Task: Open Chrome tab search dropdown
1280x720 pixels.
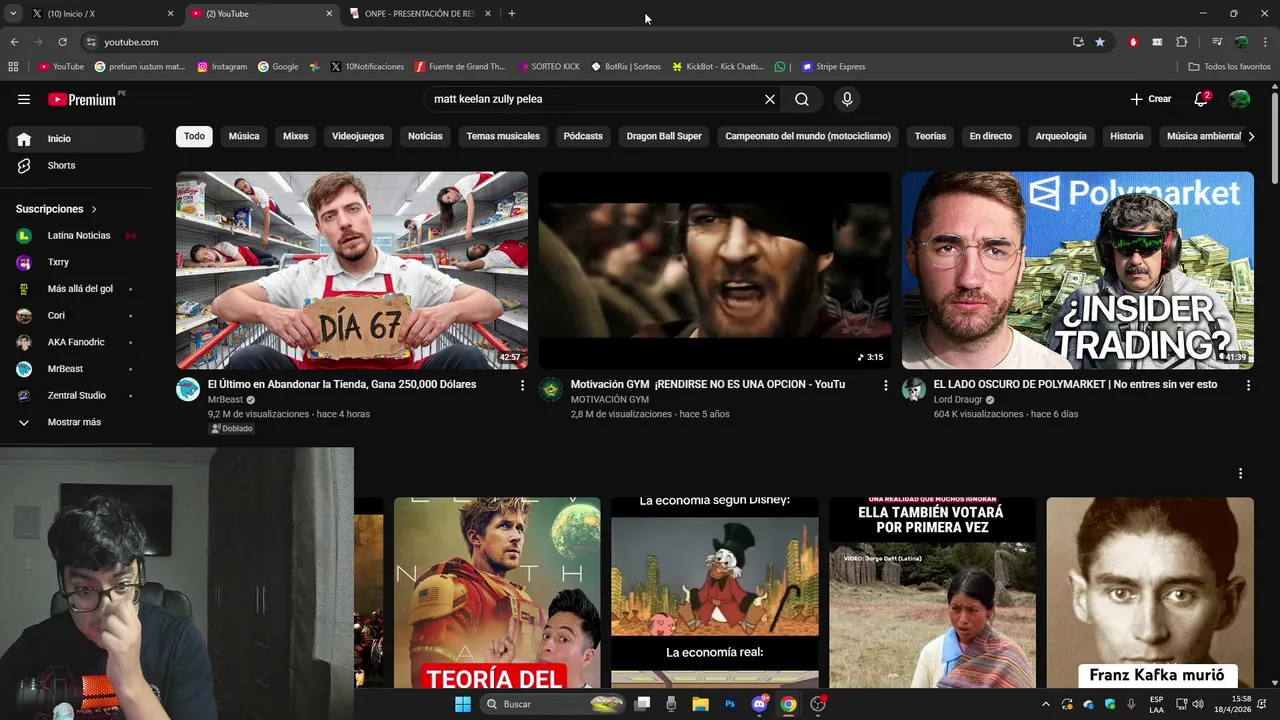Action: coord(12,13)
